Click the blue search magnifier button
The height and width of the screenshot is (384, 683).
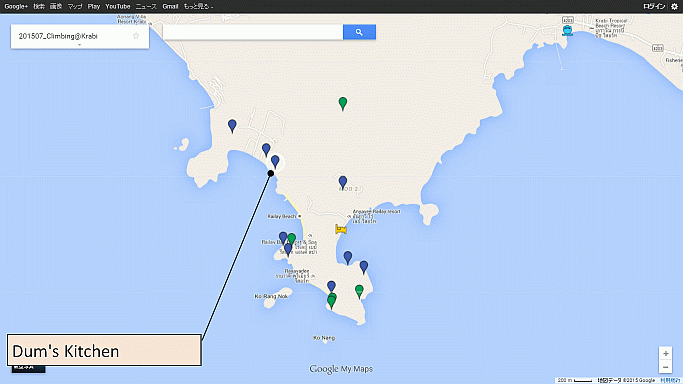pos(359,32)
